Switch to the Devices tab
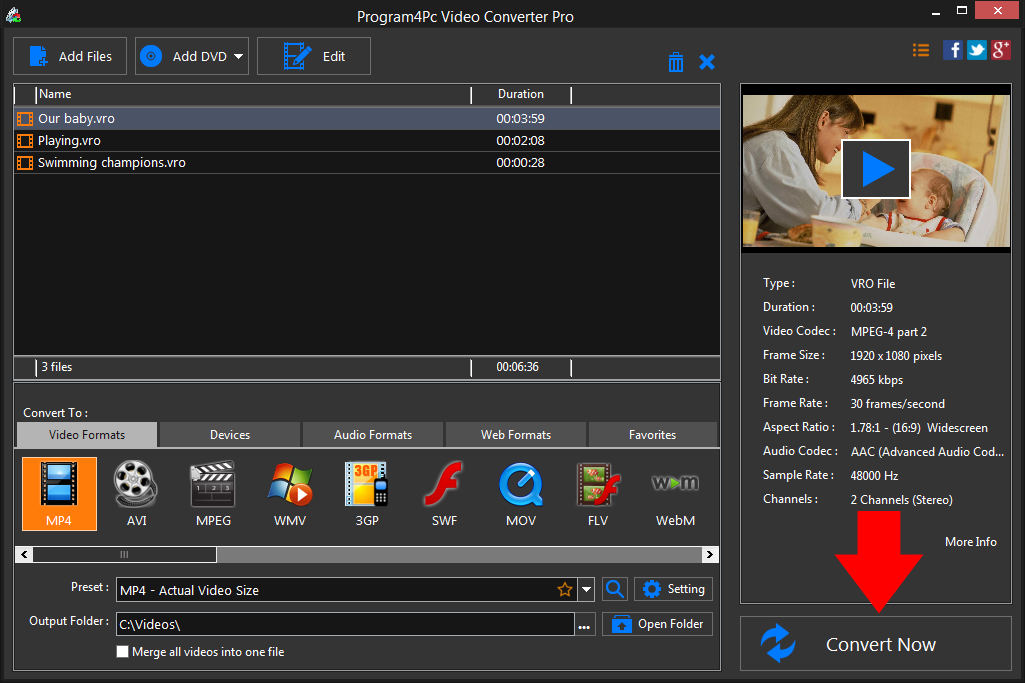Viewport: 1025px width, 683px height. click(x=230, y=435)
